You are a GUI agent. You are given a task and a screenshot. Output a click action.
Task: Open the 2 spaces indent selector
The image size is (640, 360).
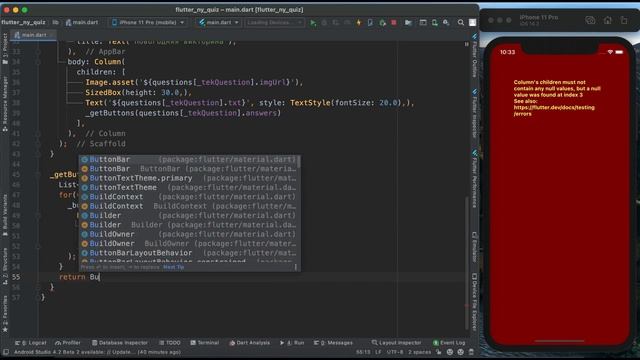point(419,352)
